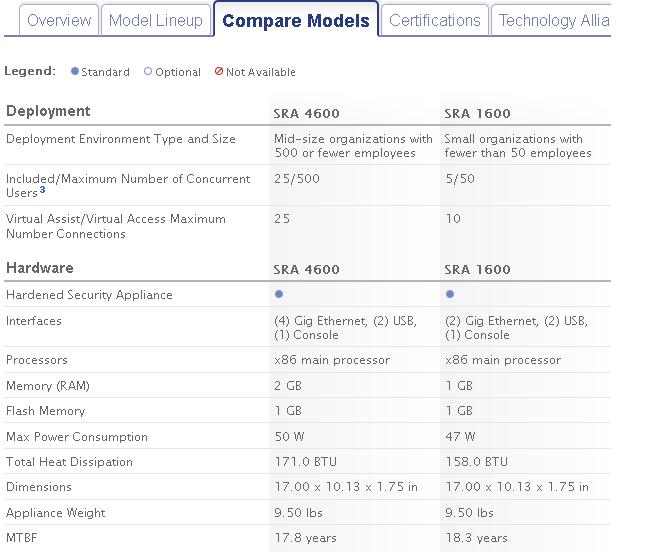Click the Flash Memory row label
Screen dimensions: 667x552
point(46,411)
